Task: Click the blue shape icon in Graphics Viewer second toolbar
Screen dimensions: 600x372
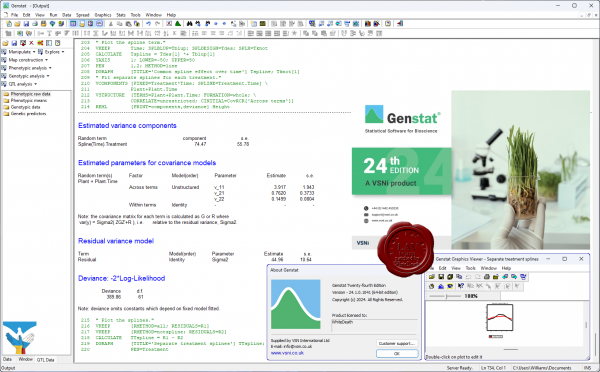Action: coord(441,286)
